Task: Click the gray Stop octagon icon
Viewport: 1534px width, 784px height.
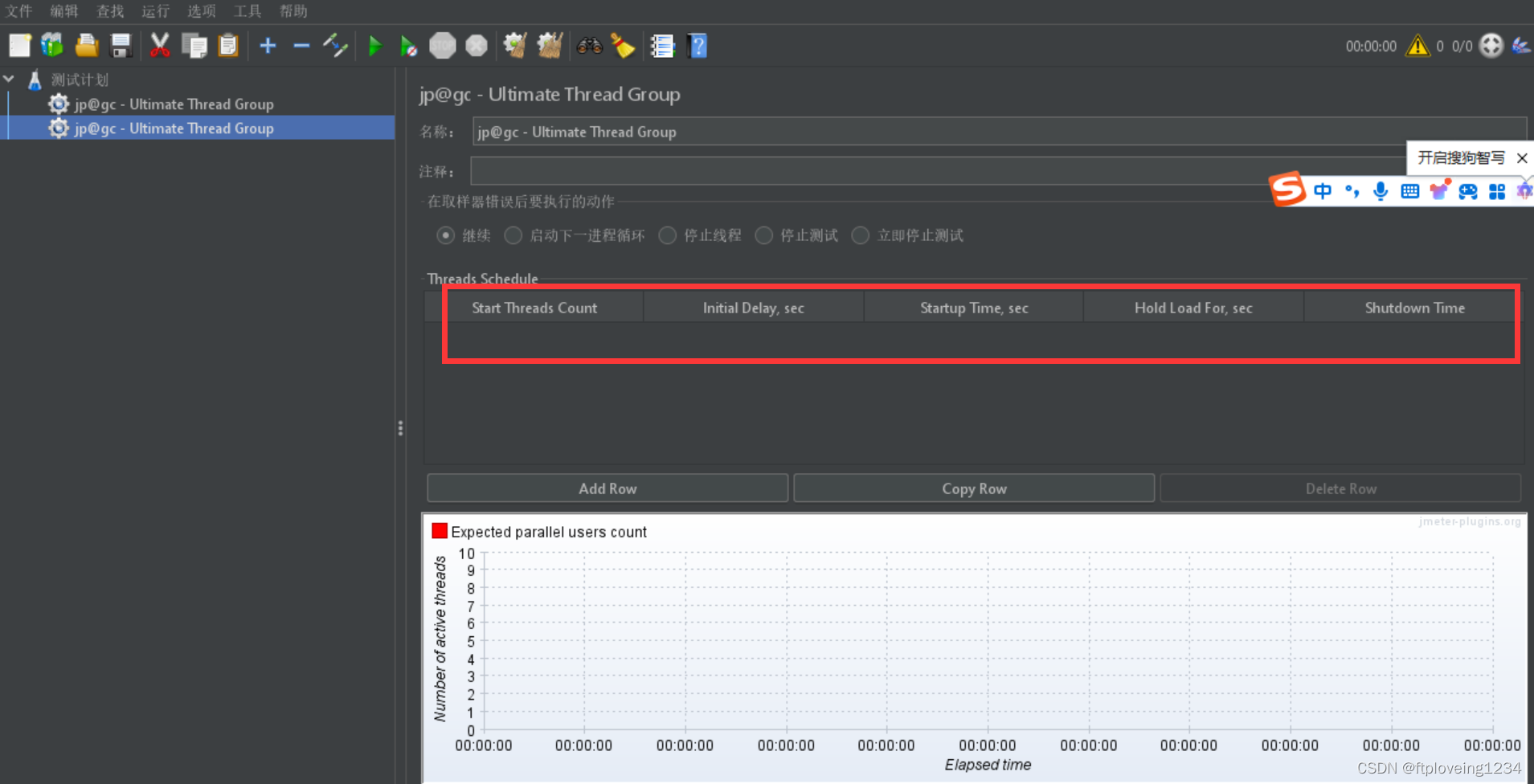Action: (x=442, y=46)
